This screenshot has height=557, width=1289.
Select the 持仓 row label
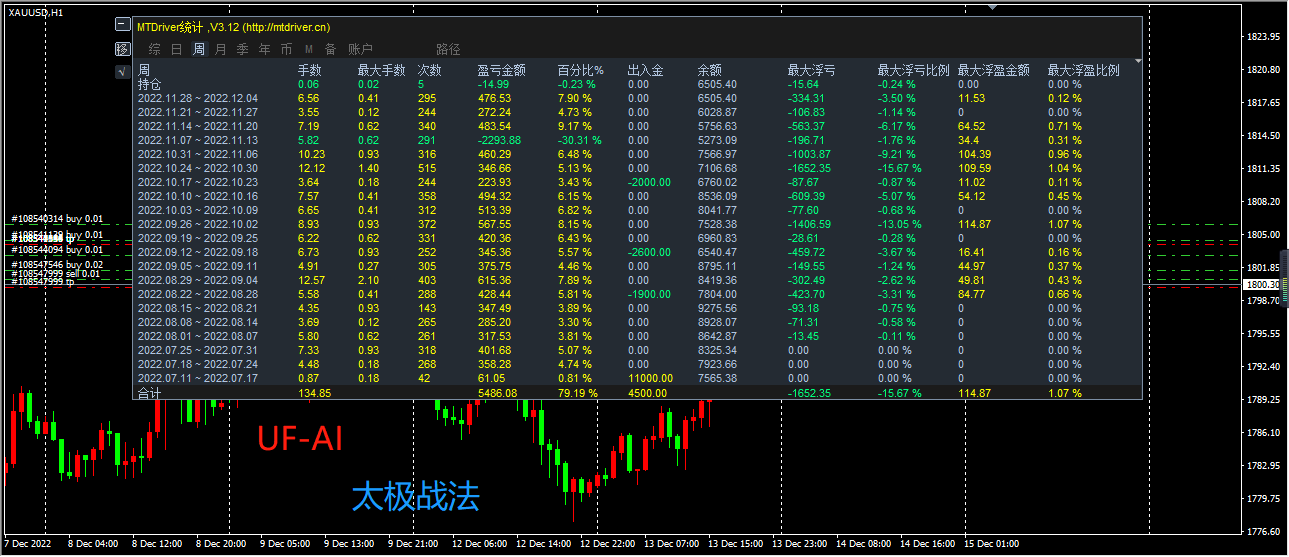pos(149,85)
